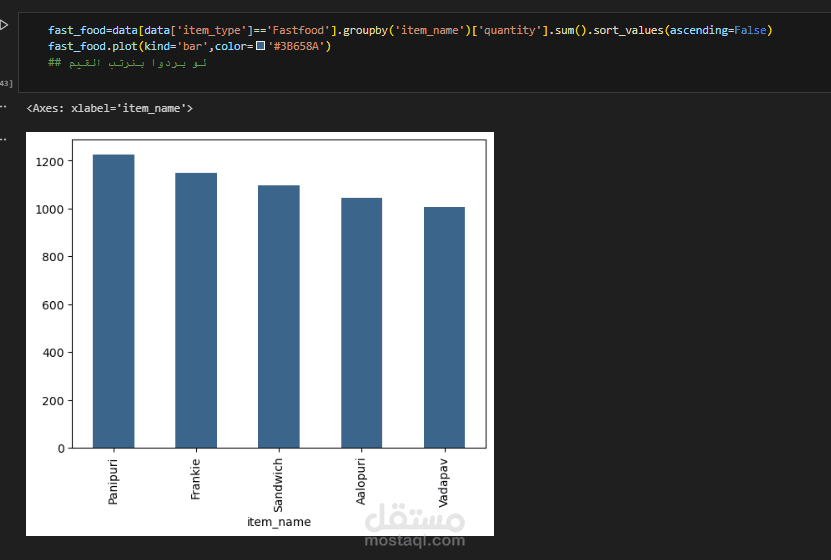Viewport: 831px width, 560px height.
Task: Click the 1200 y-axis tick label
Action: point(49,162)
